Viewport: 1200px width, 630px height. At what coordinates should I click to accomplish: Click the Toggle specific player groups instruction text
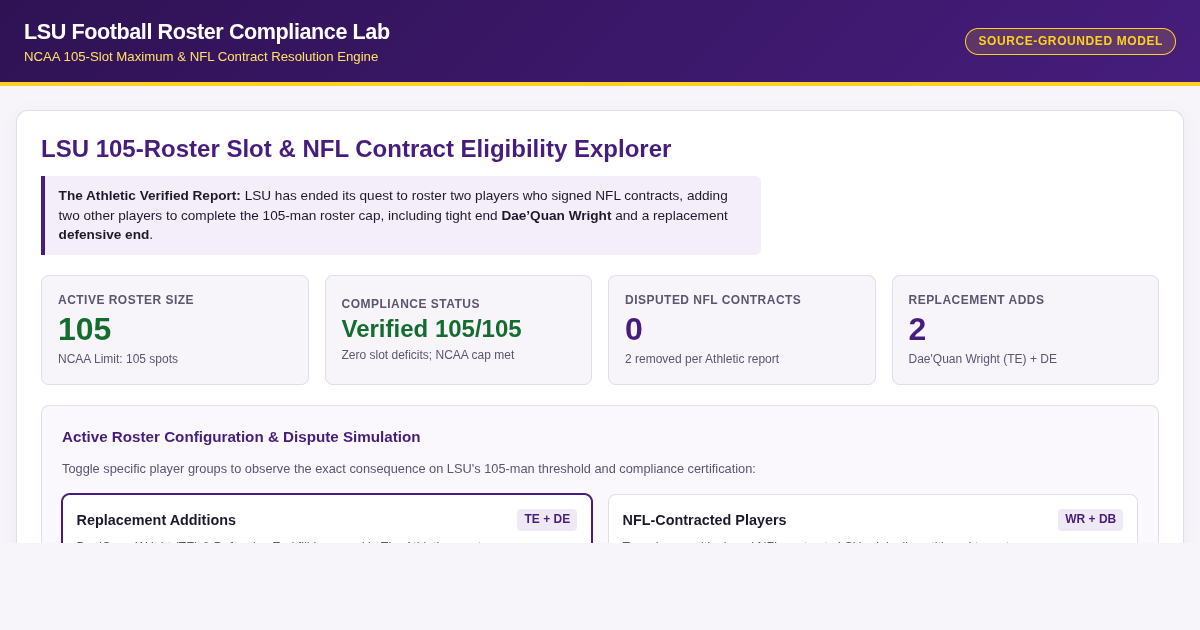click(409, 469)
